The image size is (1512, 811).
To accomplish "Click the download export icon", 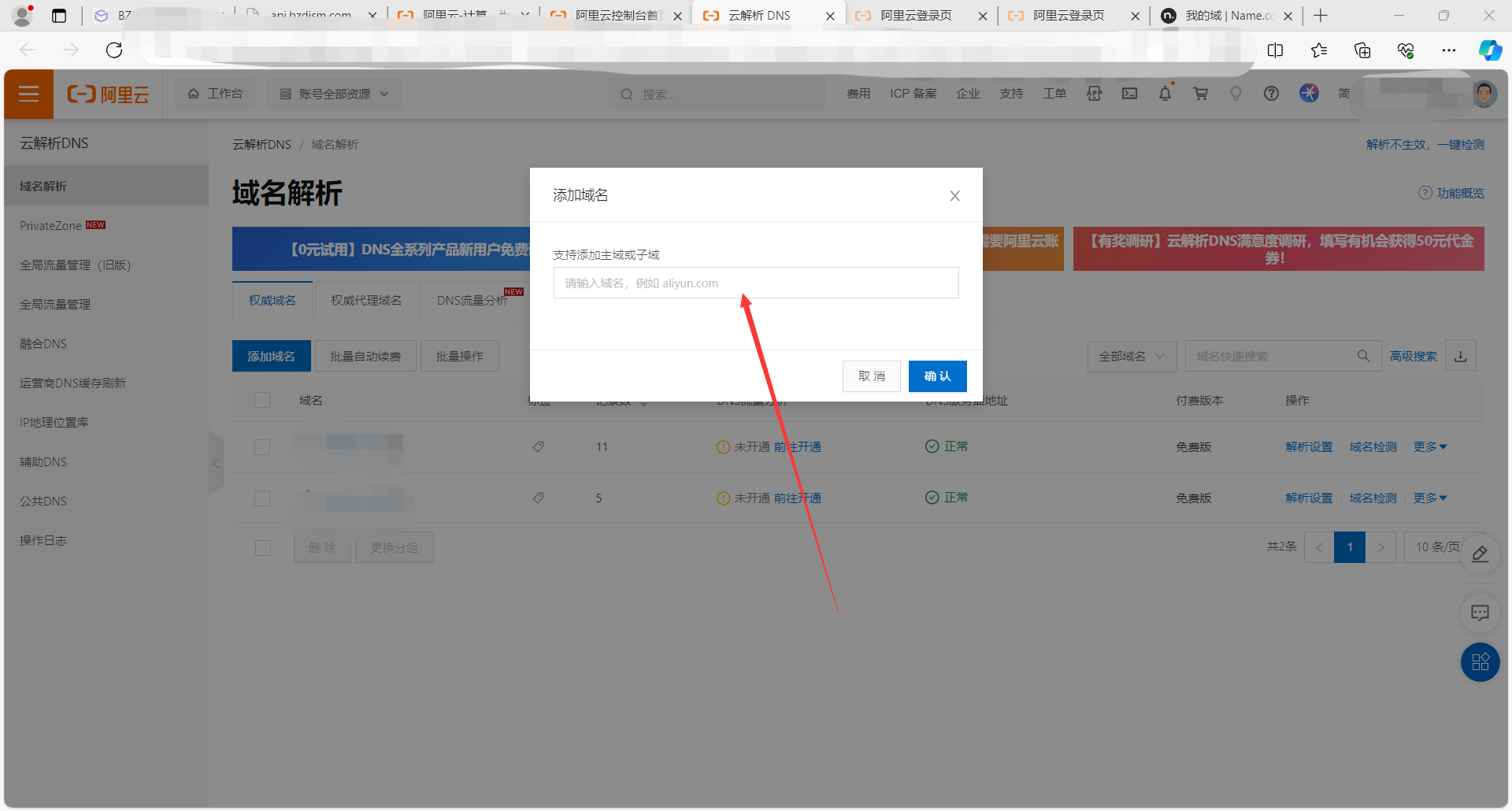I will 1460,357.
